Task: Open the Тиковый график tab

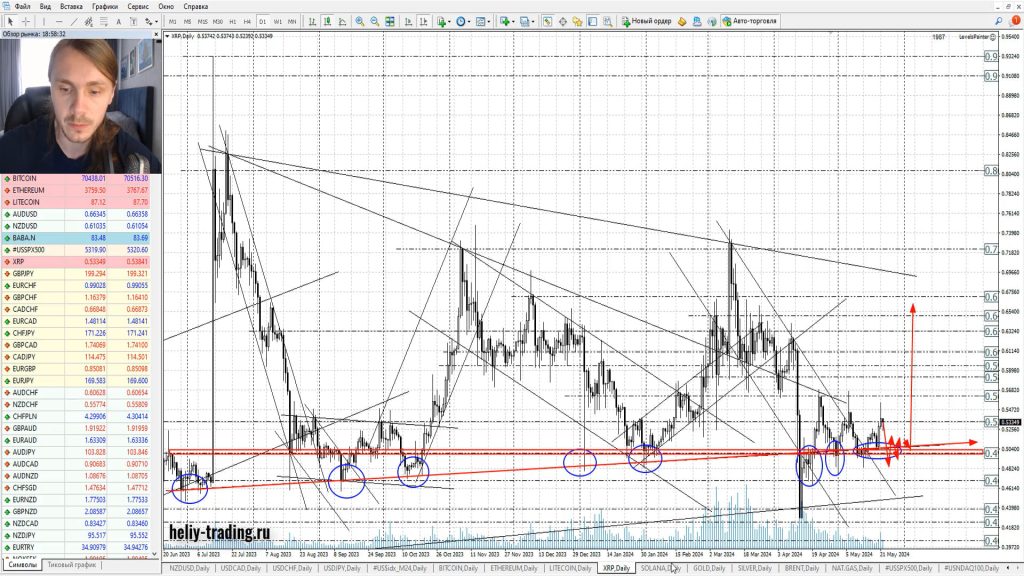Action: 73,564
